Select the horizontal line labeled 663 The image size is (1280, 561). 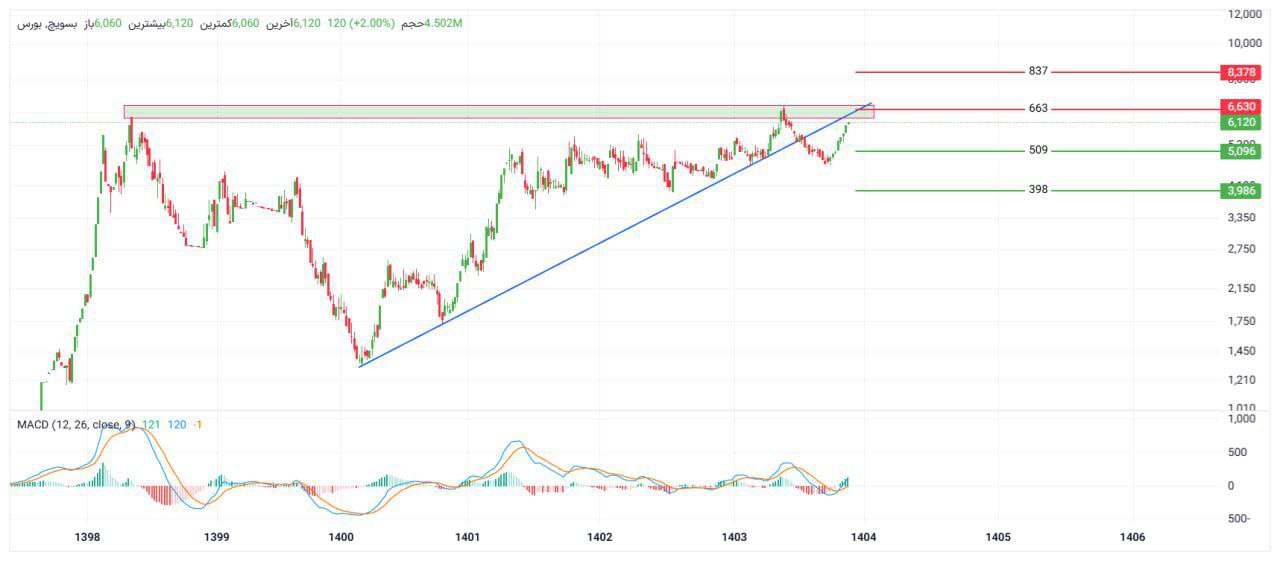coord(940,108)
